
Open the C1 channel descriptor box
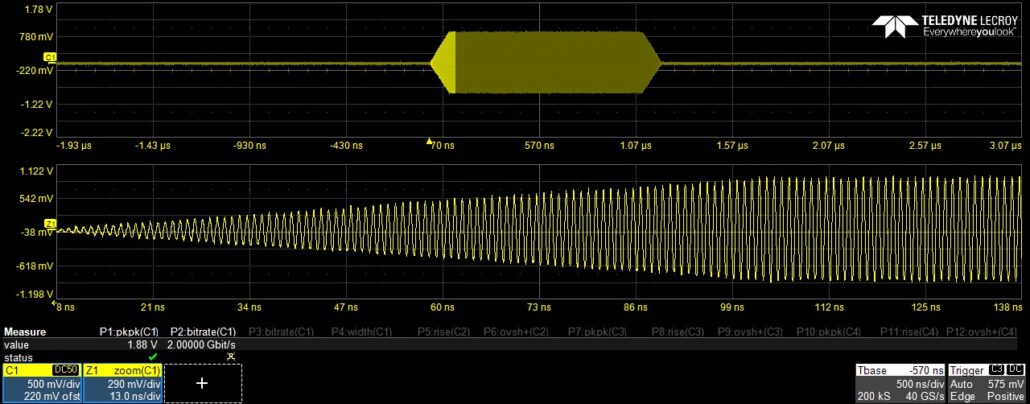(41, 382)
